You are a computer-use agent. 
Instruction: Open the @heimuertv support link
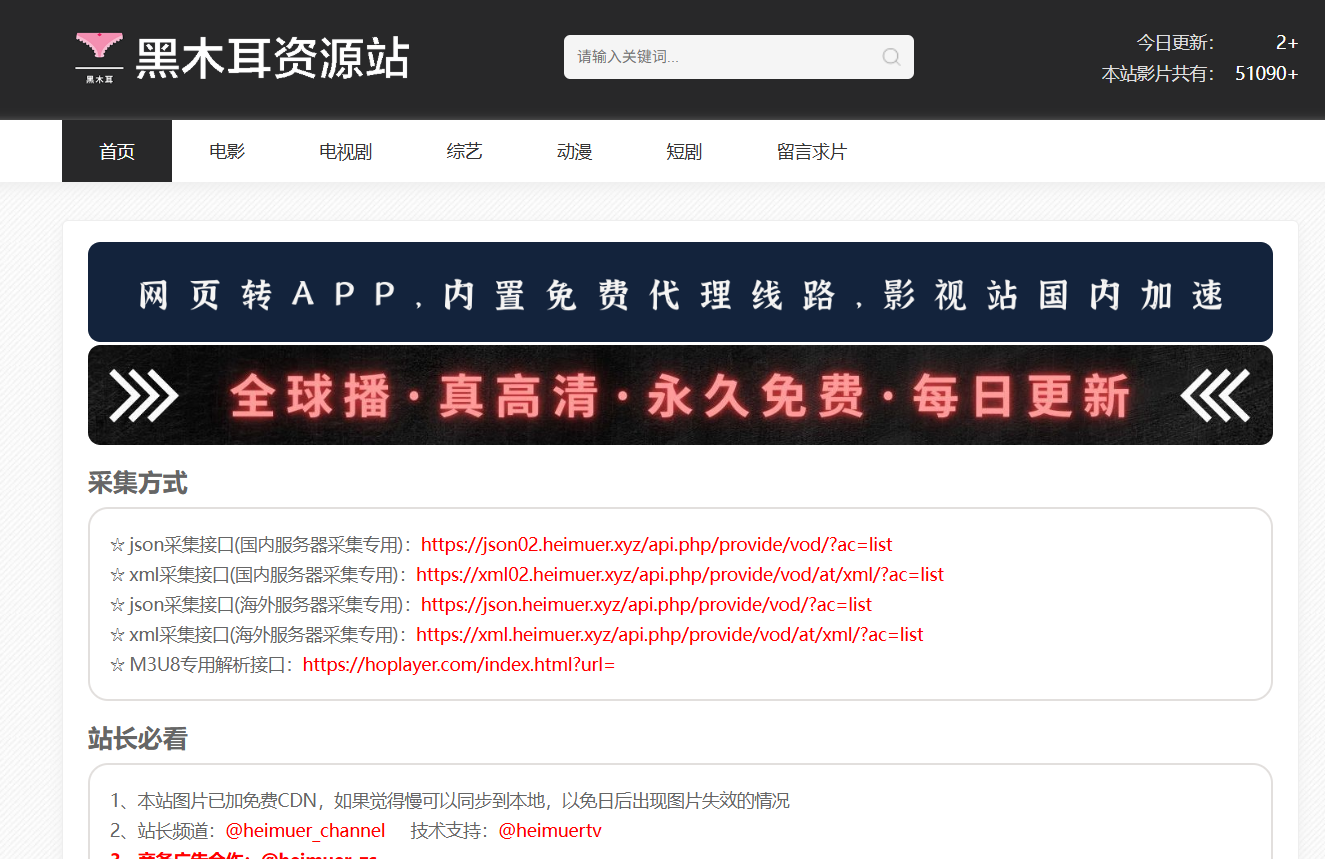tap(550, 831)
